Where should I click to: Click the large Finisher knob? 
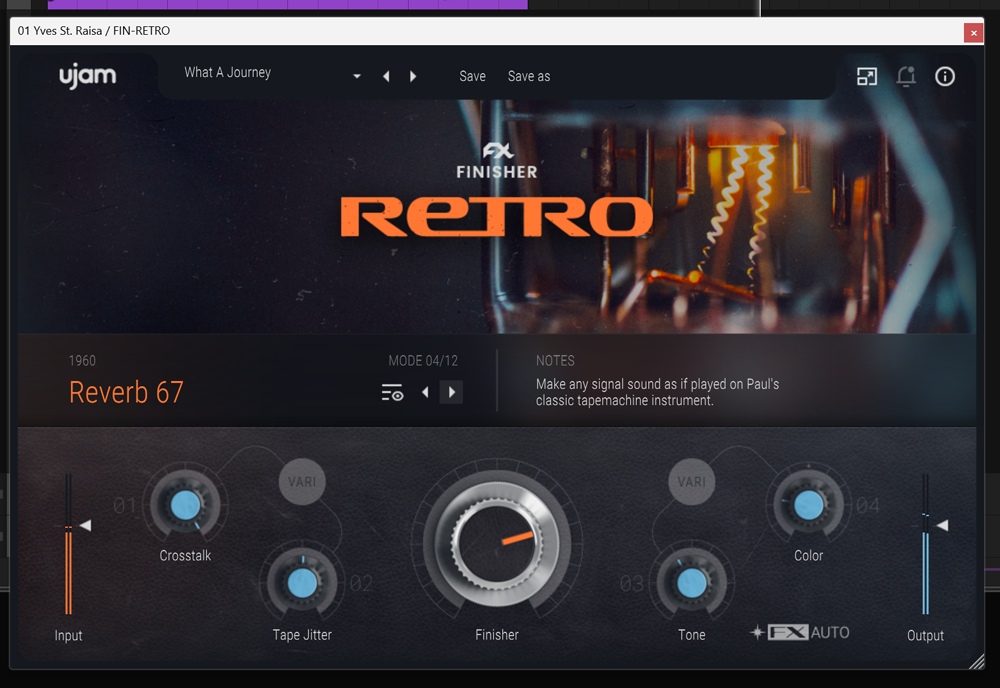497,542
